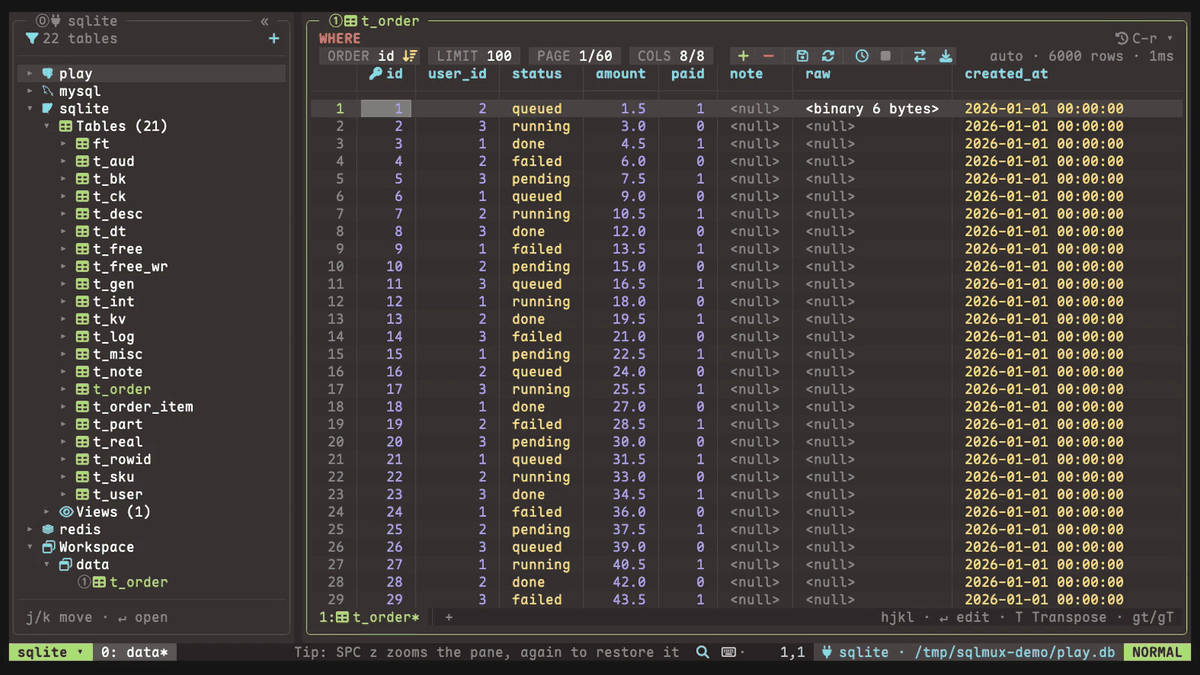This screenshot has height=675, width=1200.
Task: Click the filter funnel icon above tables
Action: pyautogui.click(x=31, y=38)
